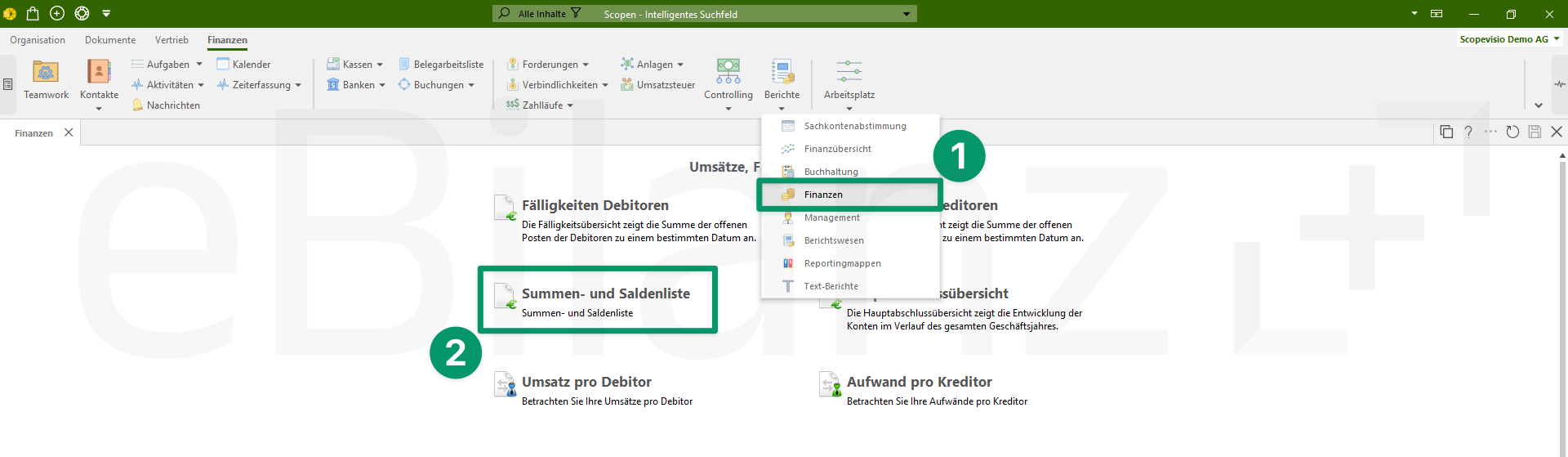Expand the Aktivitäten dropdown arrow

(201, 85)
